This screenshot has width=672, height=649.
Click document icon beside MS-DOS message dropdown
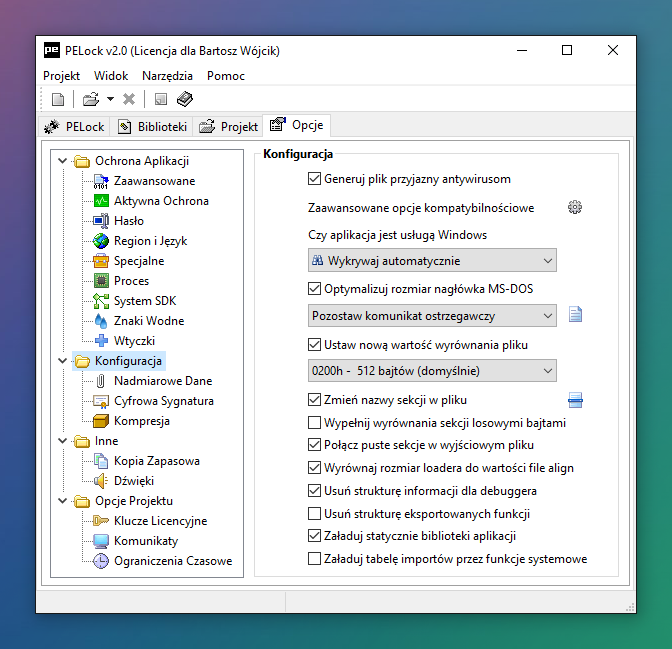pos(575,315)
